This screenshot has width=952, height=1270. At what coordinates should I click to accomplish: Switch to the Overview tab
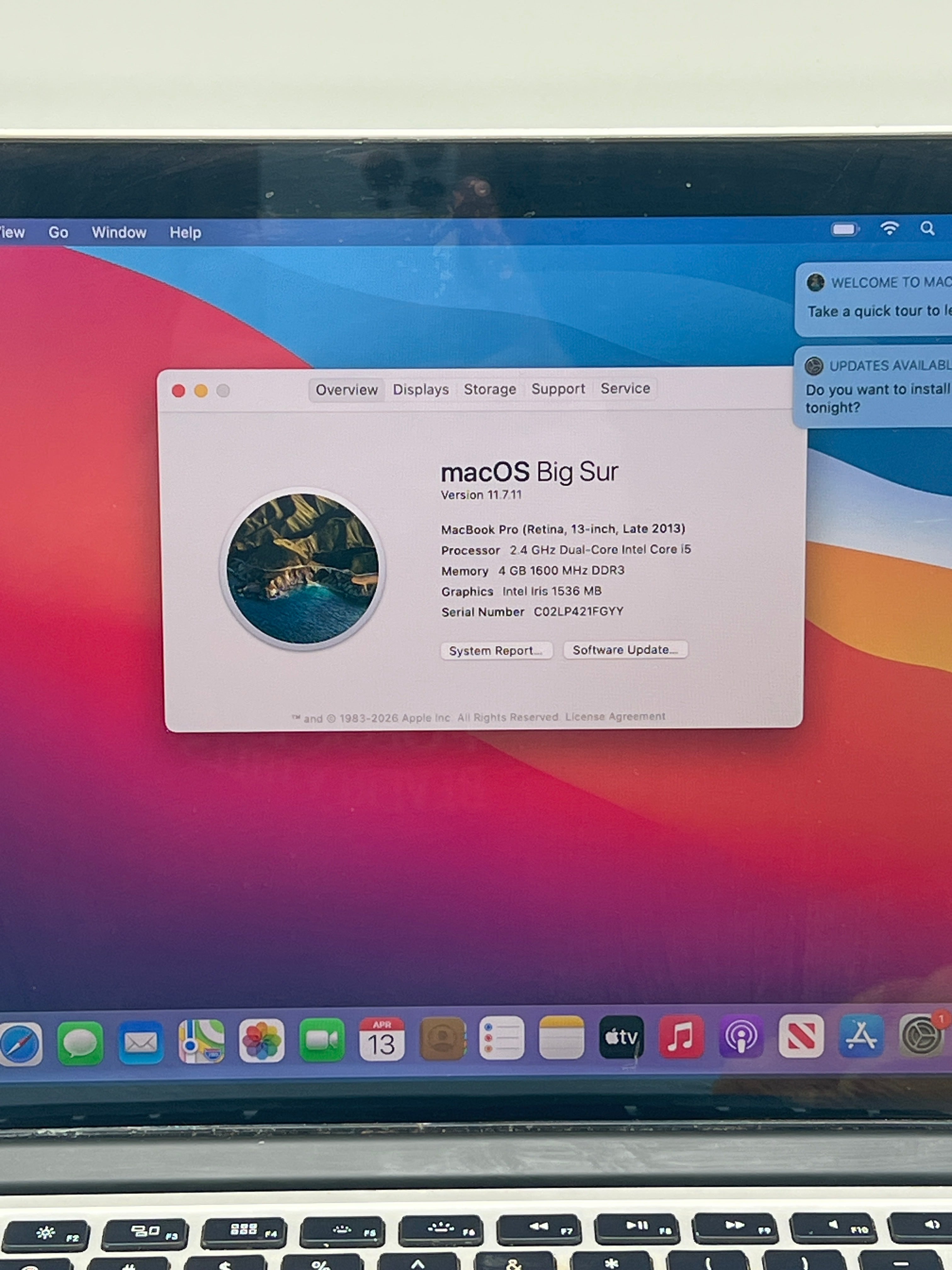point(347,390)
